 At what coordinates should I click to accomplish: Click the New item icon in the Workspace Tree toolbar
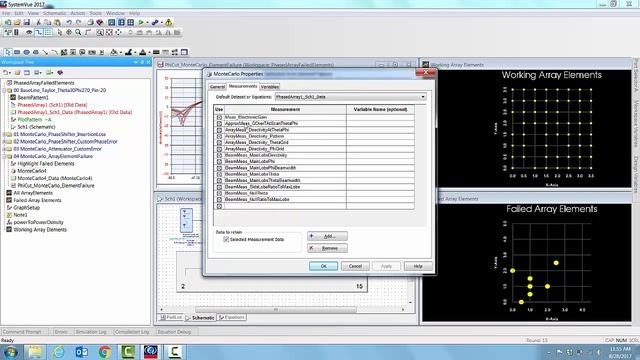tap(6, 72)
